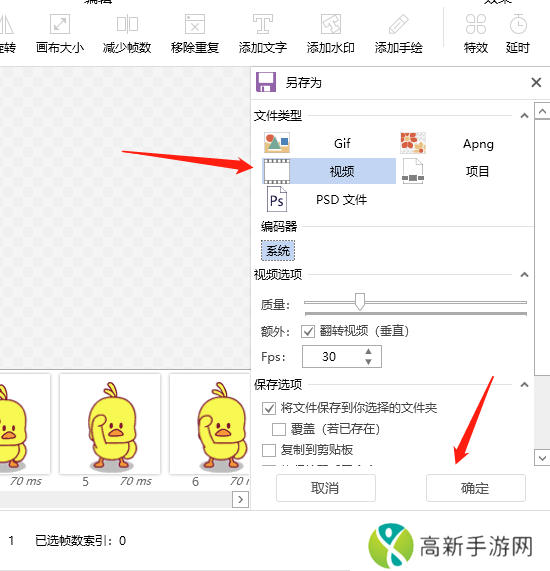This screenshot has height=571, width=550.
Task: Toggle 翻转视频（垂直） checkbox
Action: [308, 331]
